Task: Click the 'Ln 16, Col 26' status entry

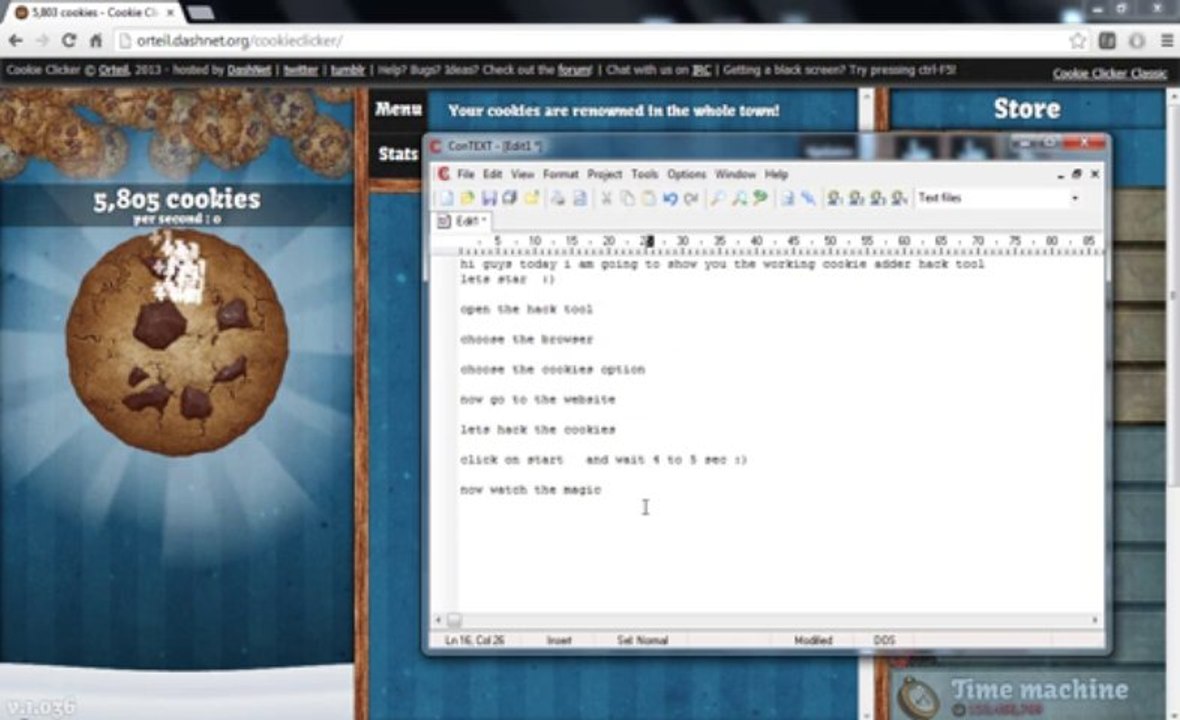Action: 474,640
